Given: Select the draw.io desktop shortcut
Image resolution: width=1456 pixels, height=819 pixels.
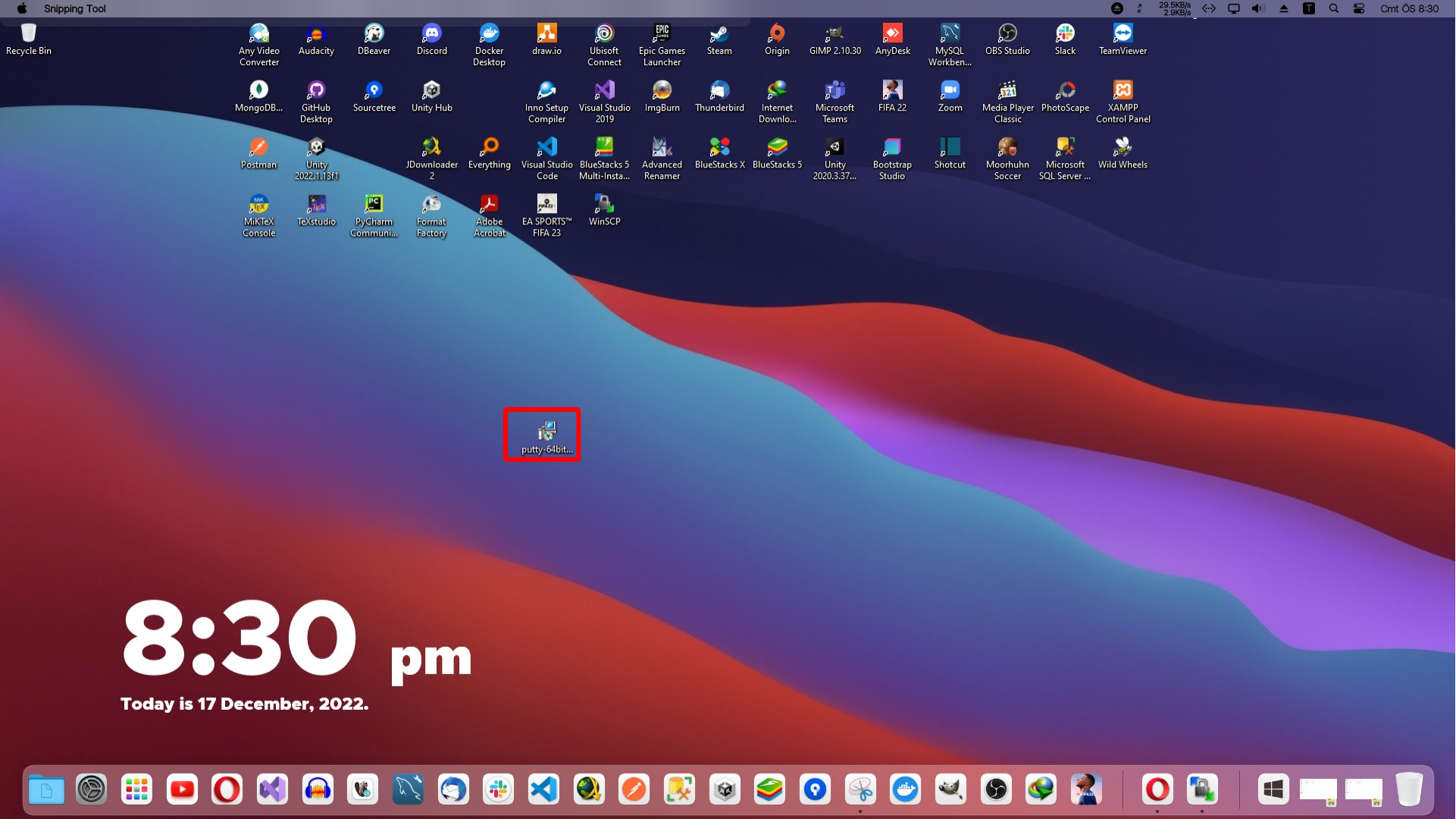Looking at the screenshot, I should 546,40.
